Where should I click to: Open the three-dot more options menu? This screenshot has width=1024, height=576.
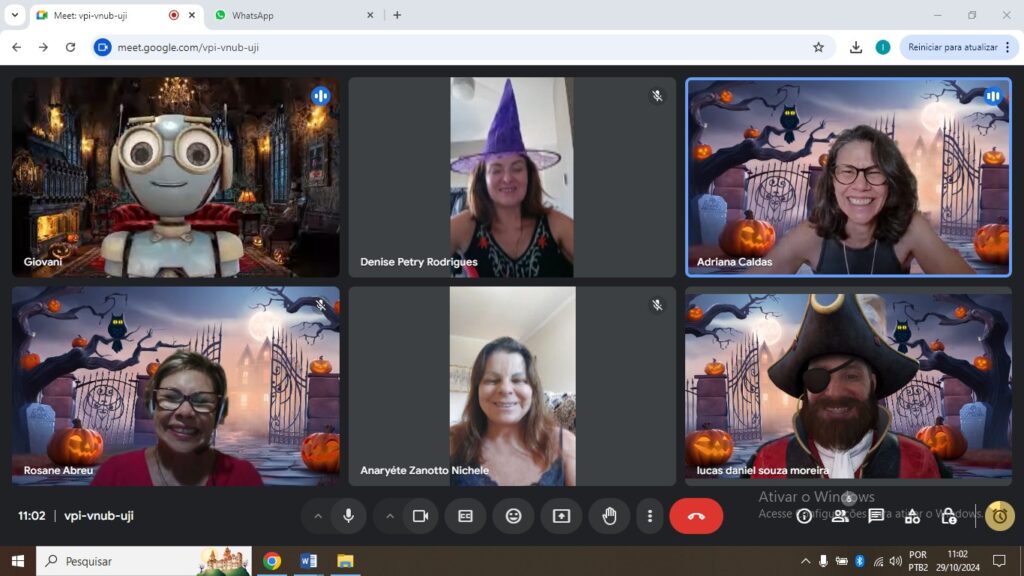(650, 516)
